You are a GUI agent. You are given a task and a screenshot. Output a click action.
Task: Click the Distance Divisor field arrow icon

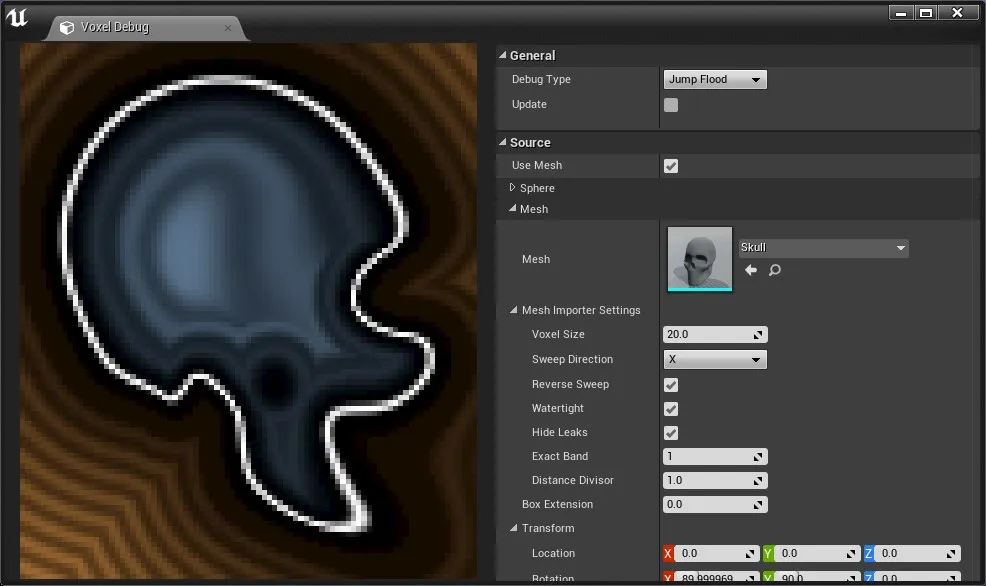(758, 481)
